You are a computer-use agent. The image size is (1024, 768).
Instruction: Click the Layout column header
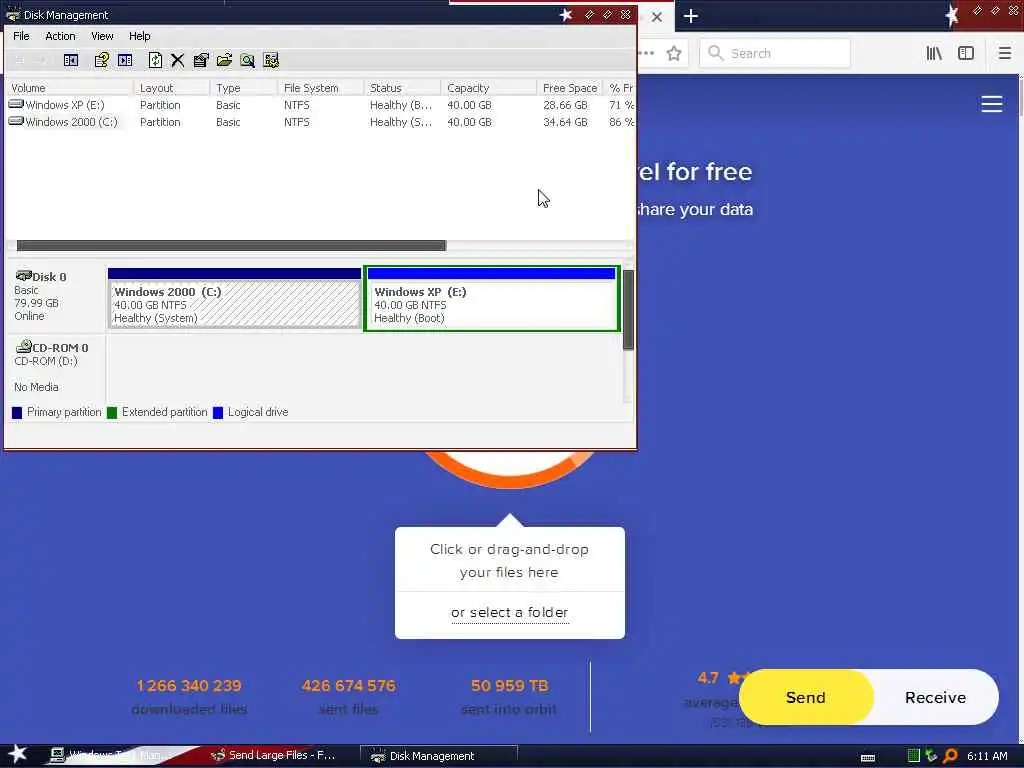pos(172,88)
